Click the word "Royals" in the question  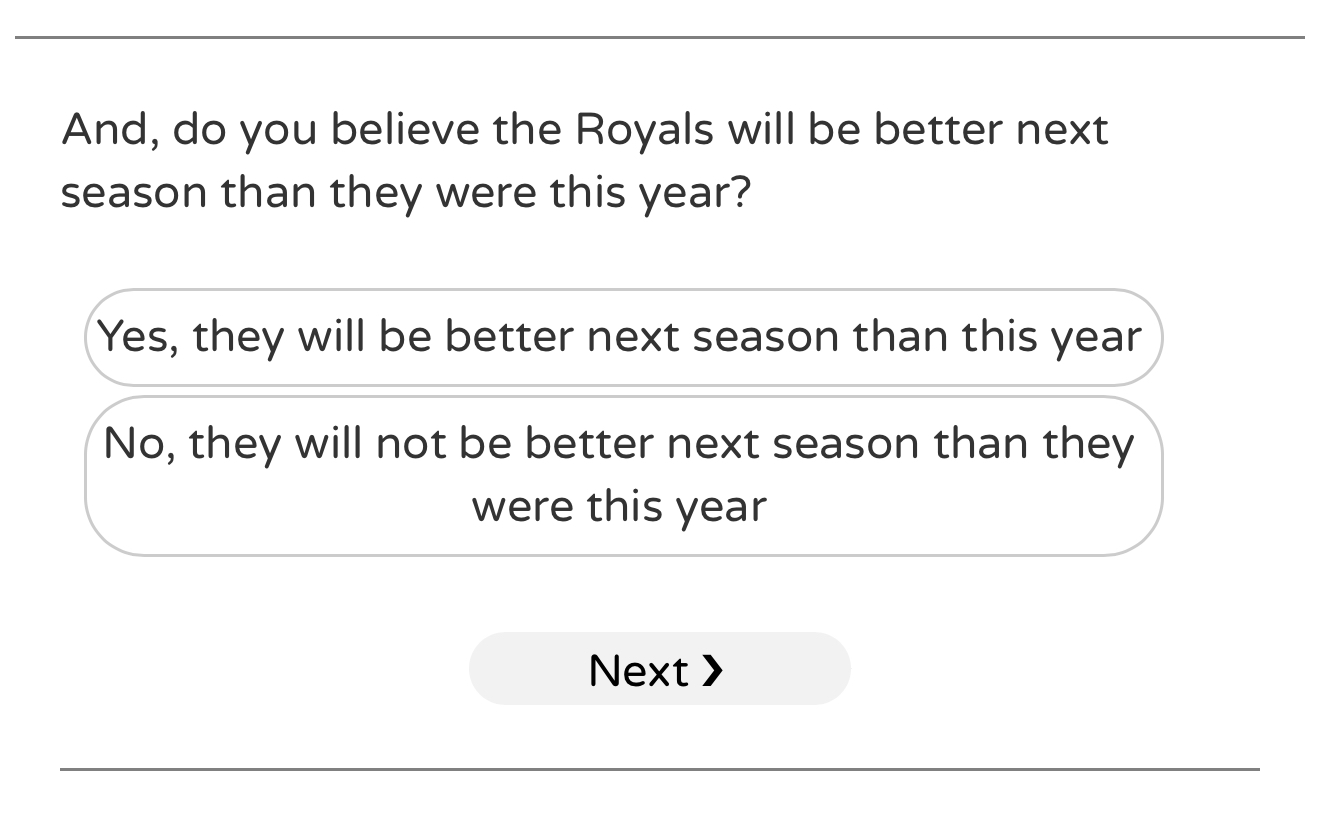644,130
